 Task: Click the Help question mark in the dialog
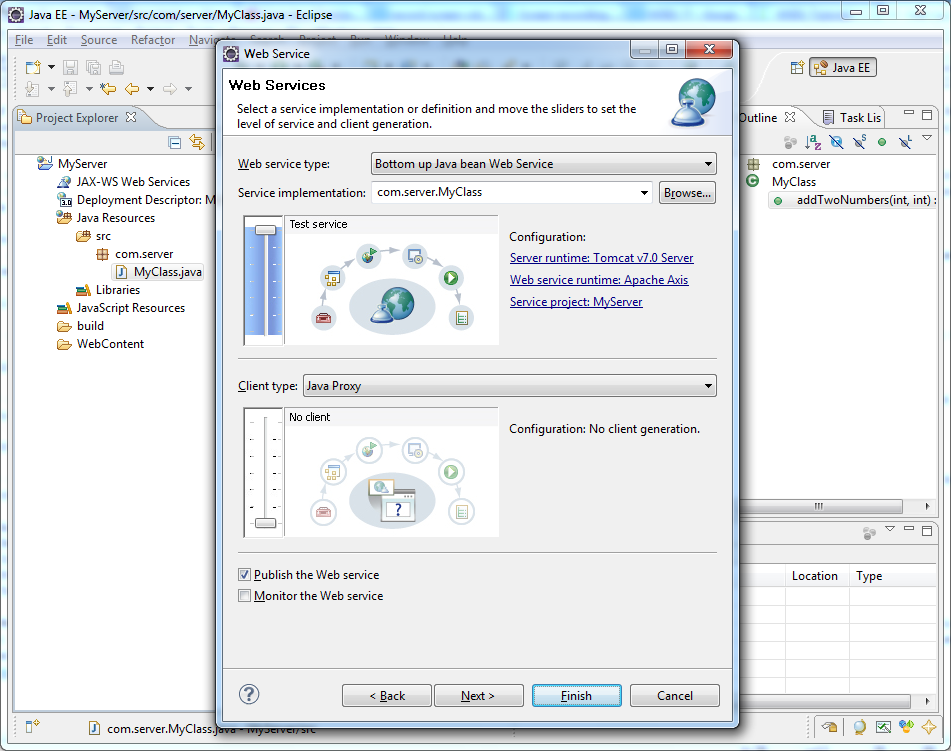249,694
